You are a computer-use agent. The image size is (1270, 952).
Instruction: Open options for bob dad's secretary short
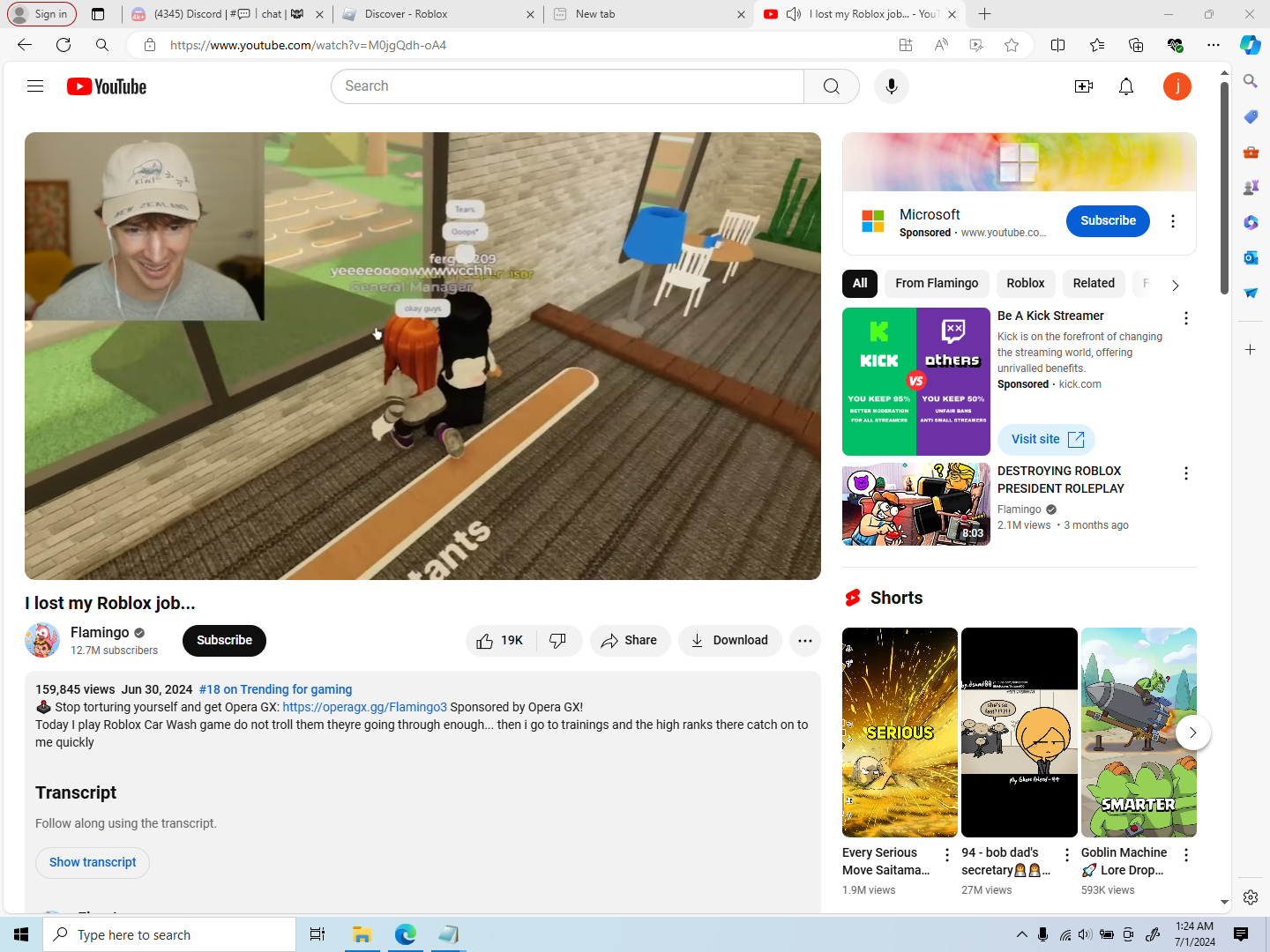pos(1067,855)
